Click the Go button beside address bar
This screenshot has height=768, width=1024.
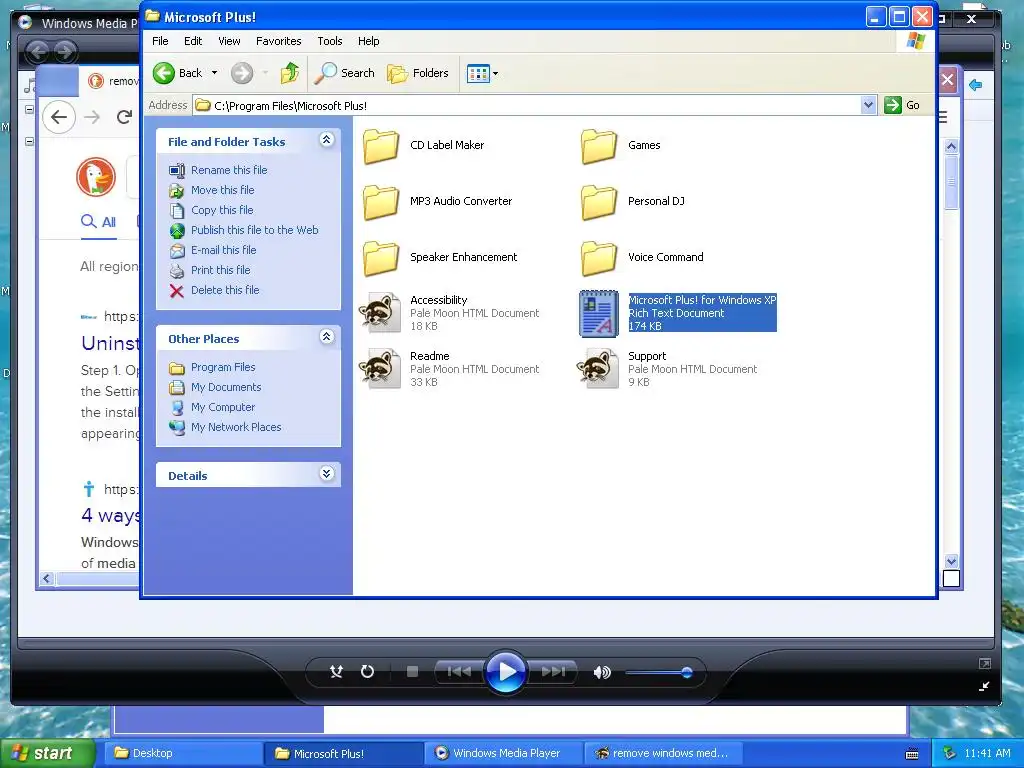tap(902, 105)
